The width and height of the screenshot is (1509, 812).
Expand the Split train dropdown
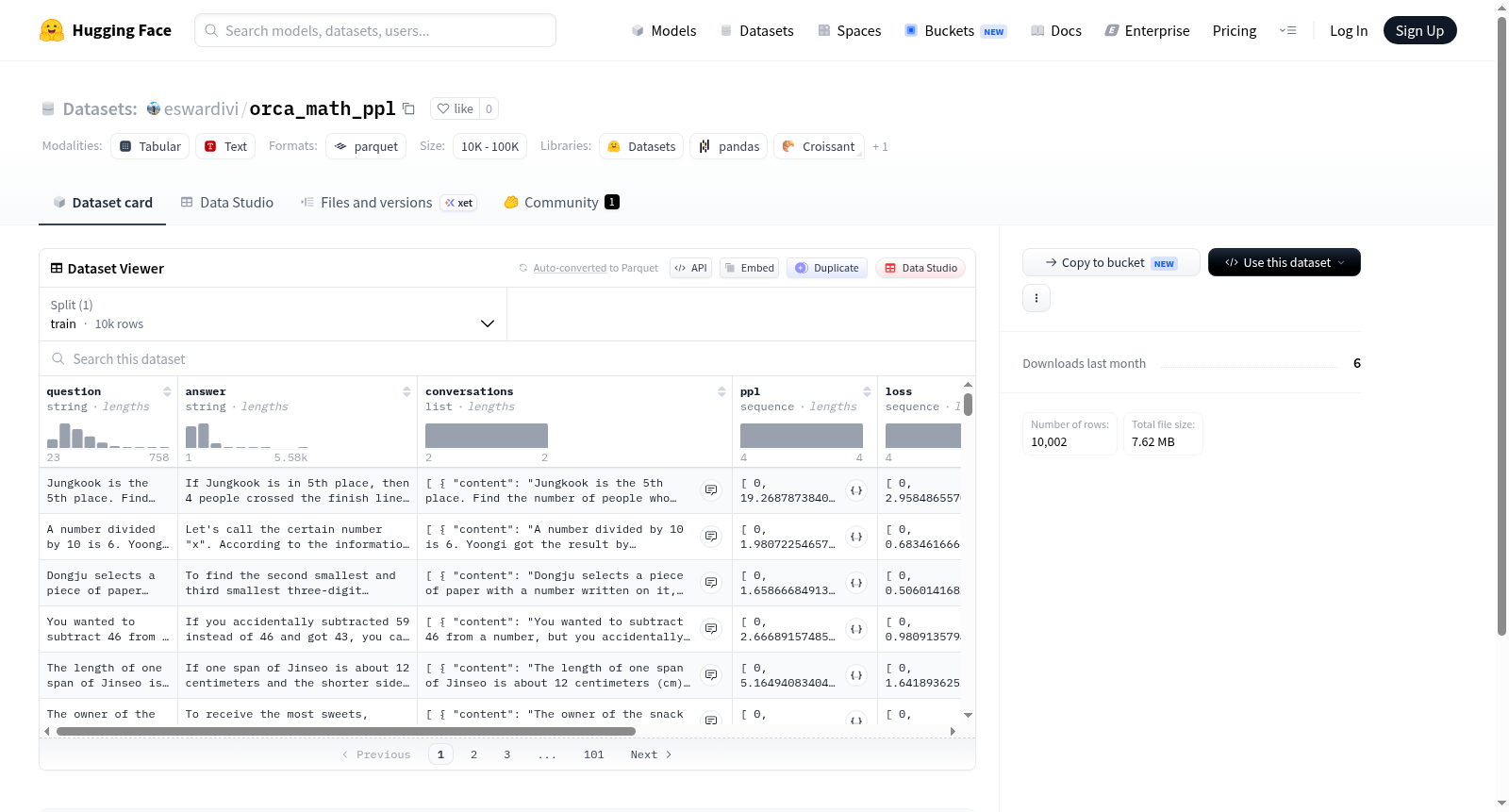tap(273, 314)
